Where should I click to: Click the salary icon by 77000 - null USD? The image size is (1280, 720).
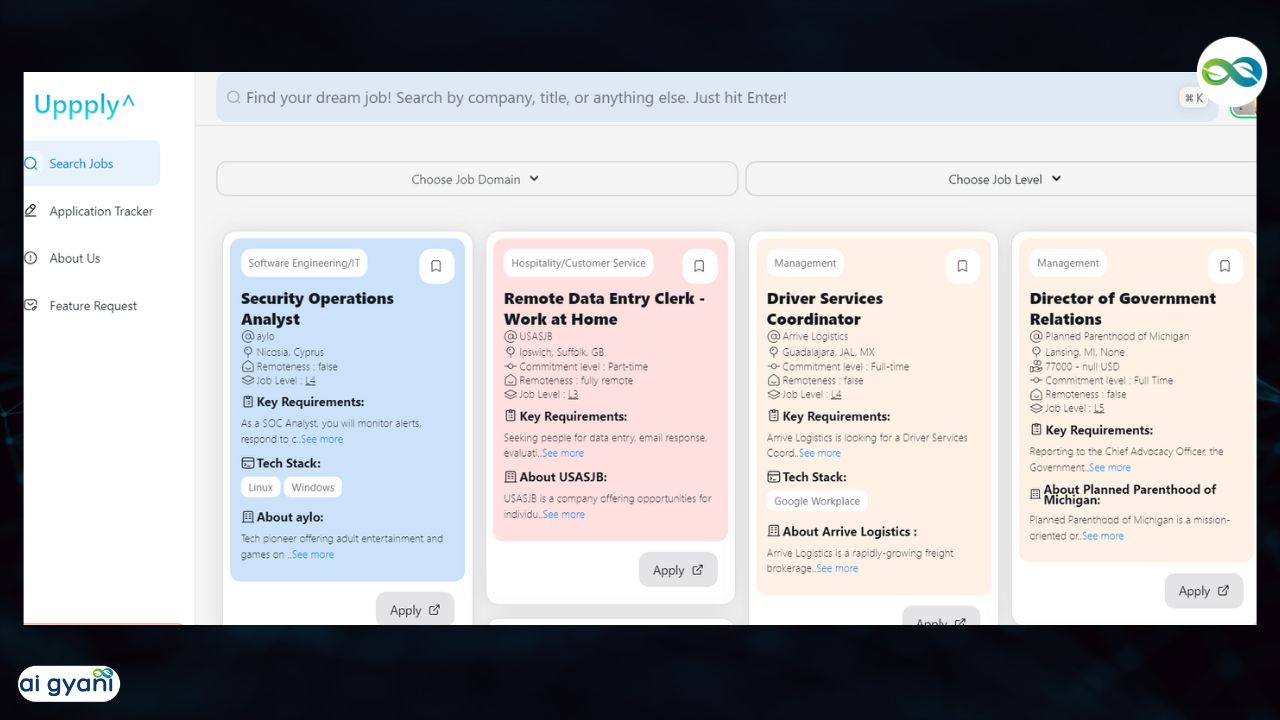[1036, 366]
